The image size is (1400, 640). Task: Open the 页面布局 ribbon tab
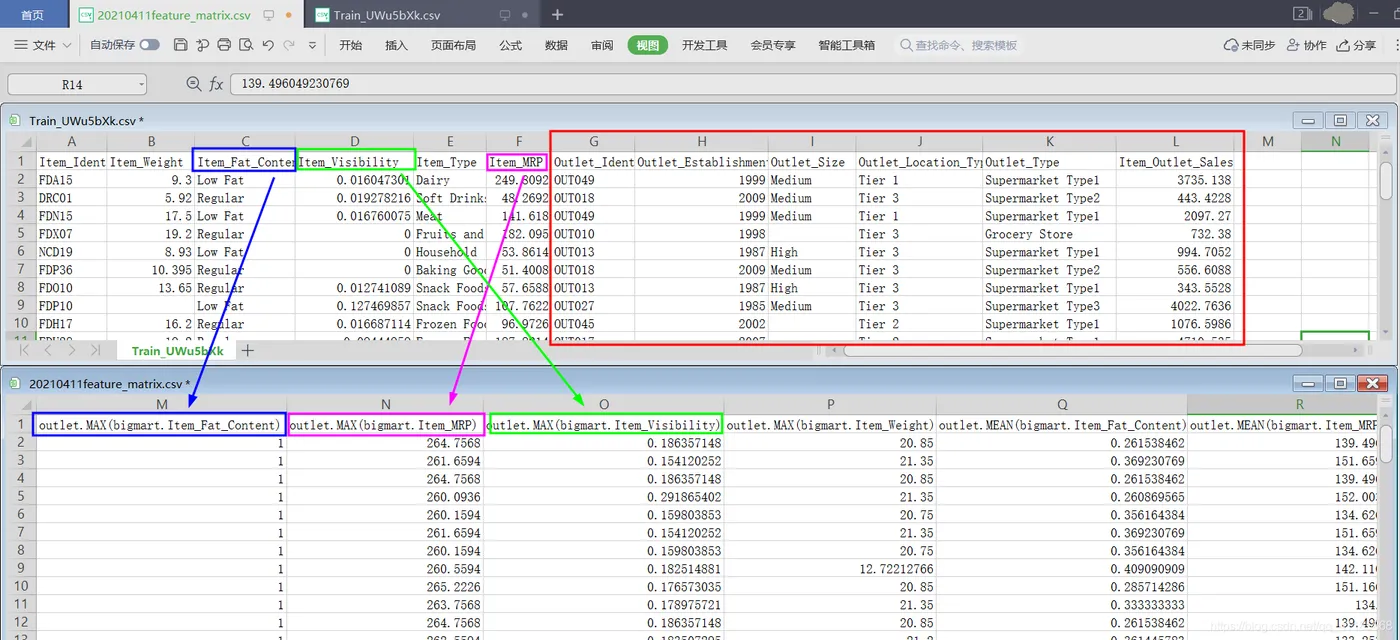pyautogui.click(x=453, y=45)
